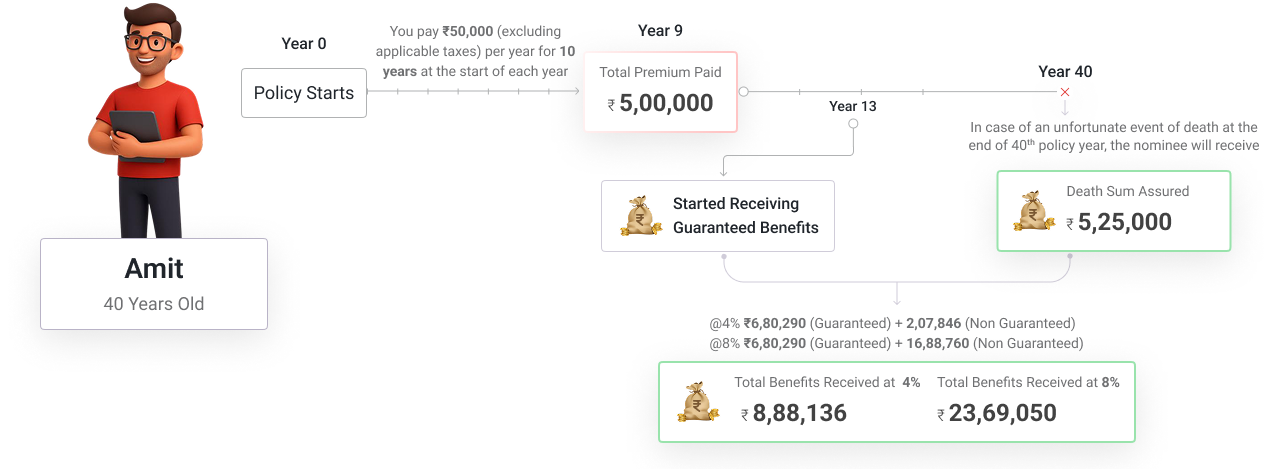Click the Policy Starts box
This screenshot has height=469, width=1272.
pyautogui.click(x=304, y=93)
